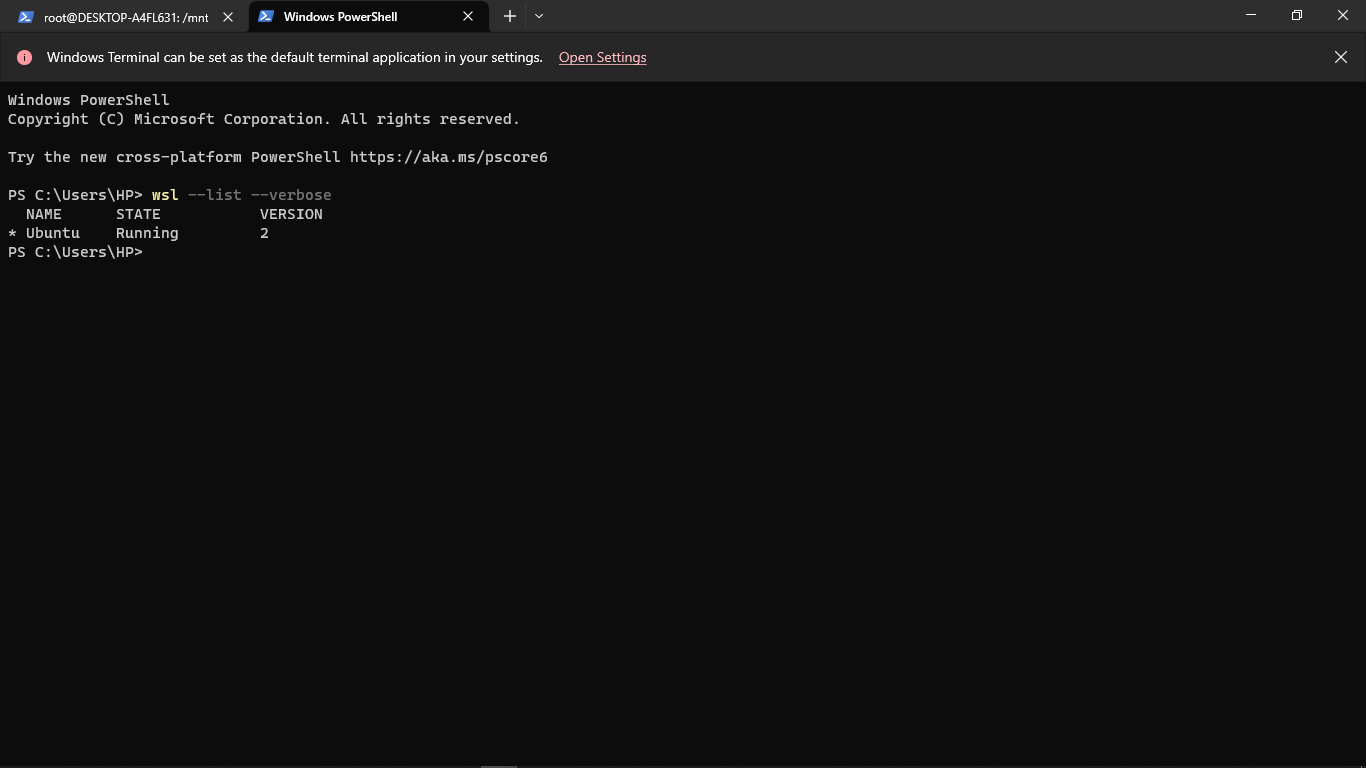Click the https://aka.ms/pscore6 link
This screenshot has width=1366, height=768.
(x=448, y=156)
